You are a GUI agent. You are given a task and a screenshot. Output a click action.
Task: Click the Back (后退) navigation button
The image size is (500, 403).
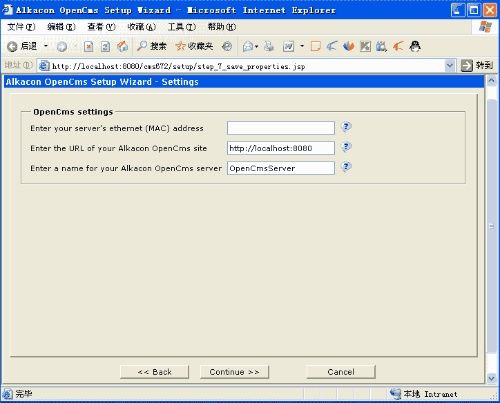(22, 46)
